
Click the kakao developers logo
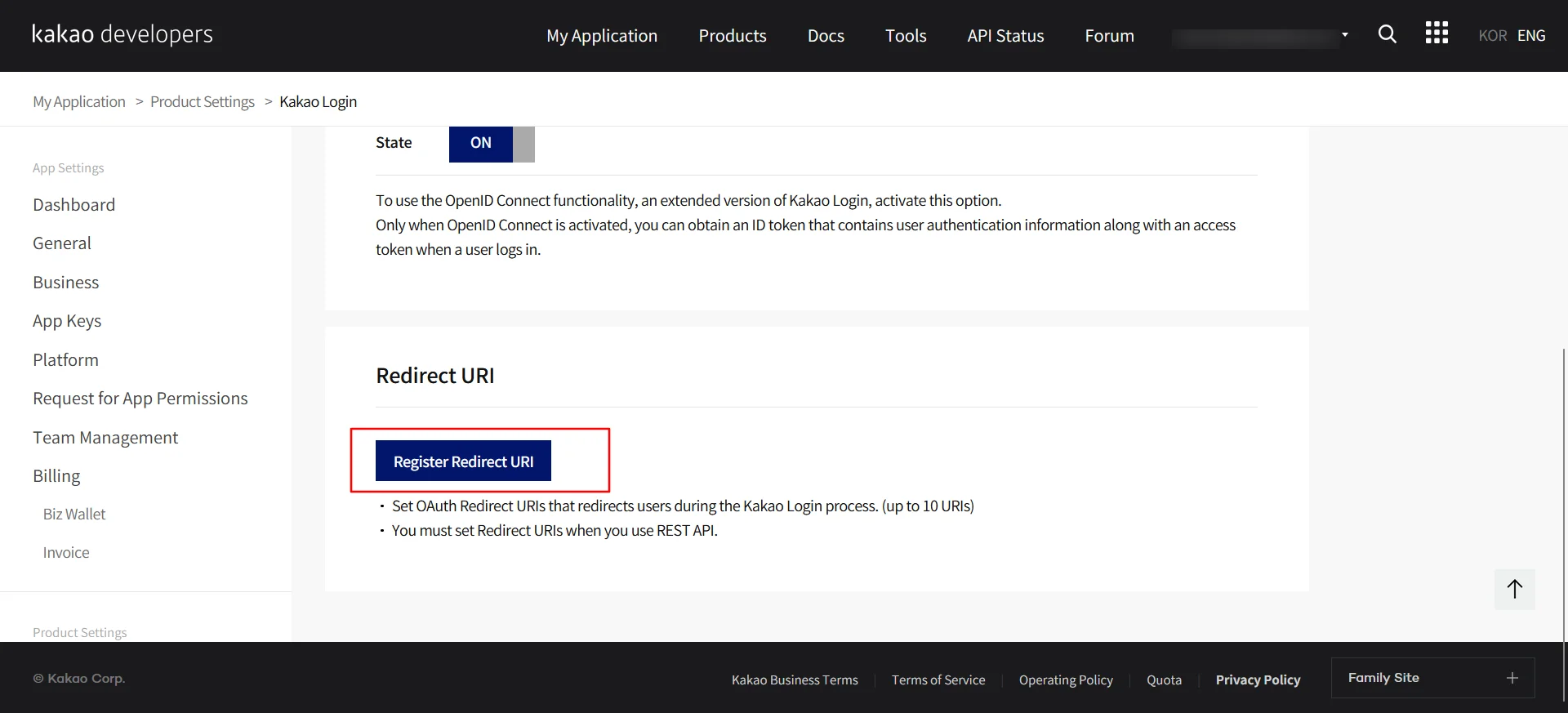click(122, 34)
